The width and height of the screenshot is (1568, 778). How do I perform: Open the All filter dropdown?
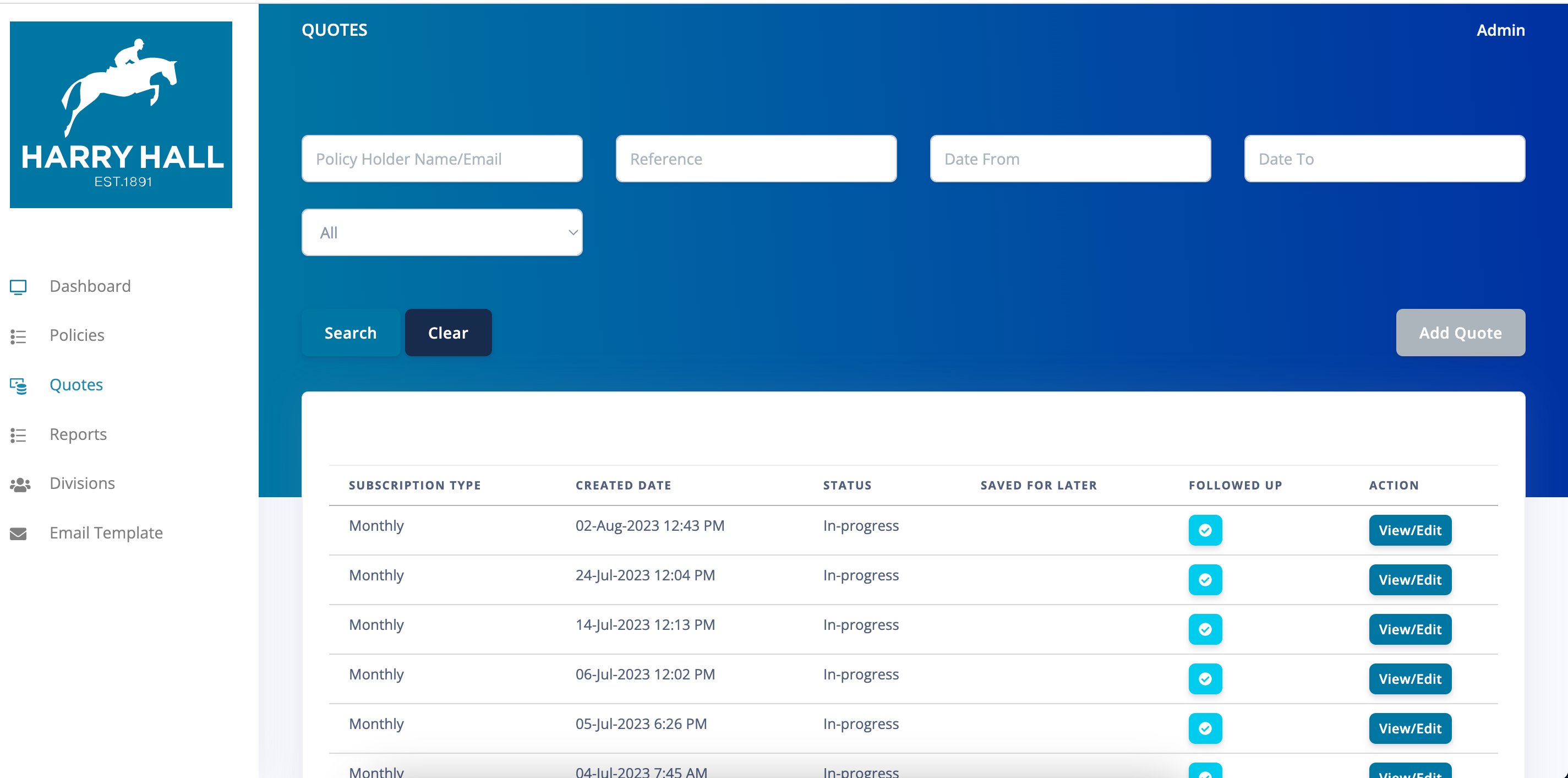[x=441, y=232]
